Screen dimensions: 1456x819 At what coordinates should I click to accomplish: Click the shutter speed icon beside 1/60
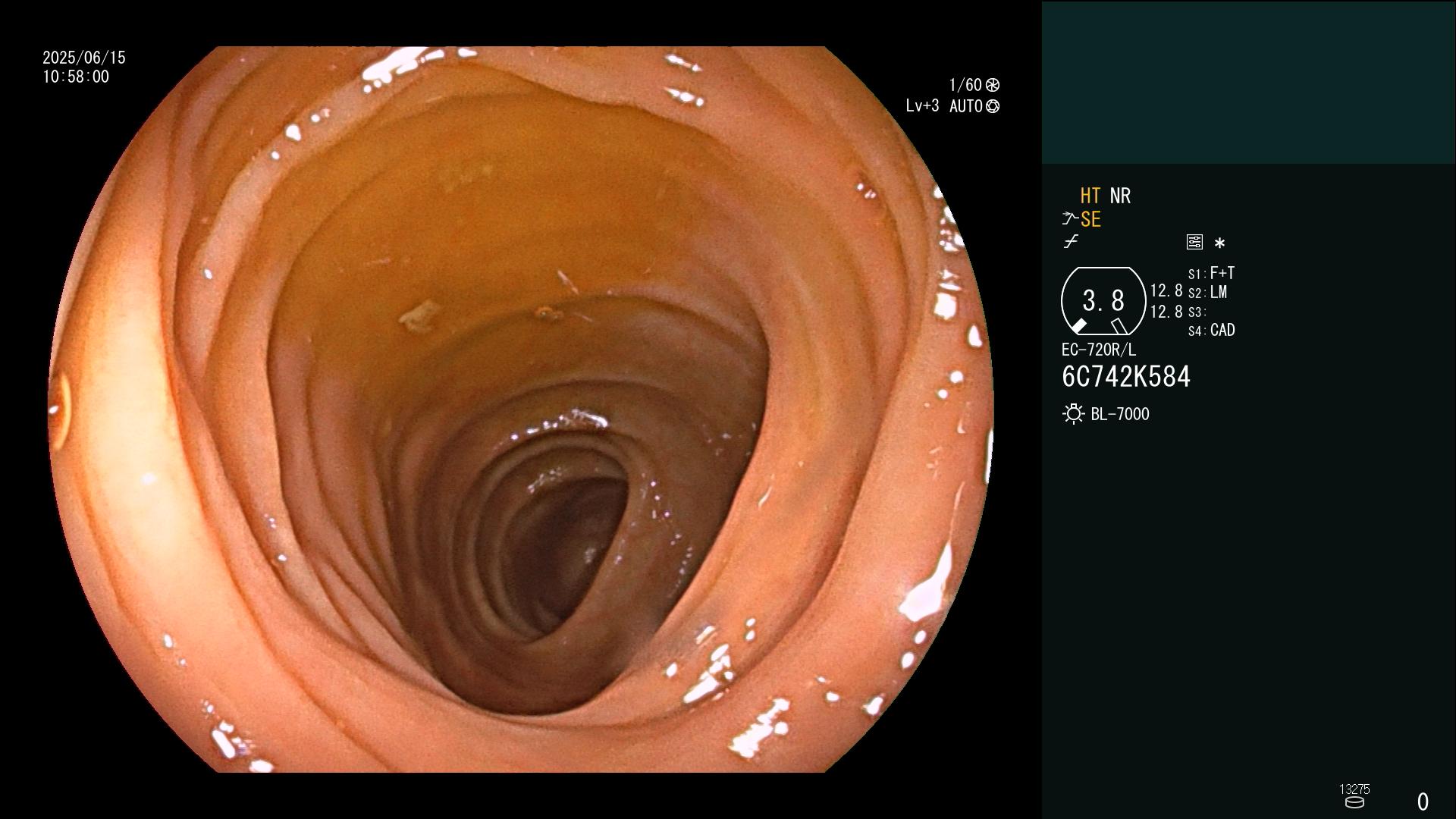(x=993, y=85)
